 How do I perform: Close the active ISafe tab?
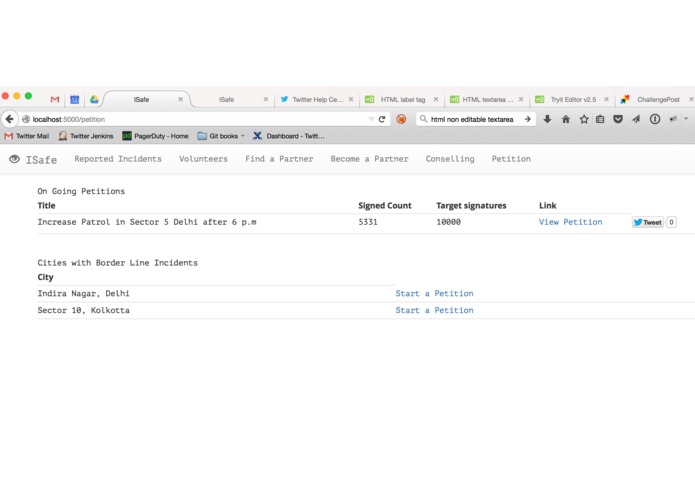[180, 99]
